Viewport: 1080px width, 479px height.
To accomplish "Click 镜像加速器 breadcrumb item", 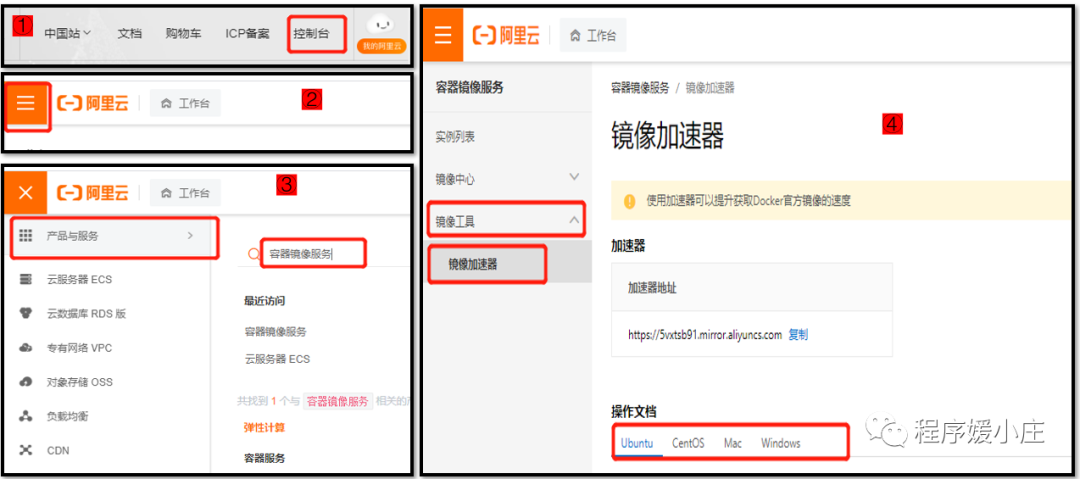I will [x=709, y=88].
